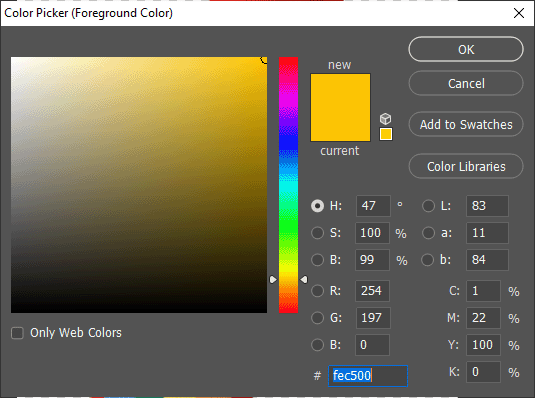Click the S field showing 100
The width and height of the screenshot is (535, 398).
pos(373,233)
